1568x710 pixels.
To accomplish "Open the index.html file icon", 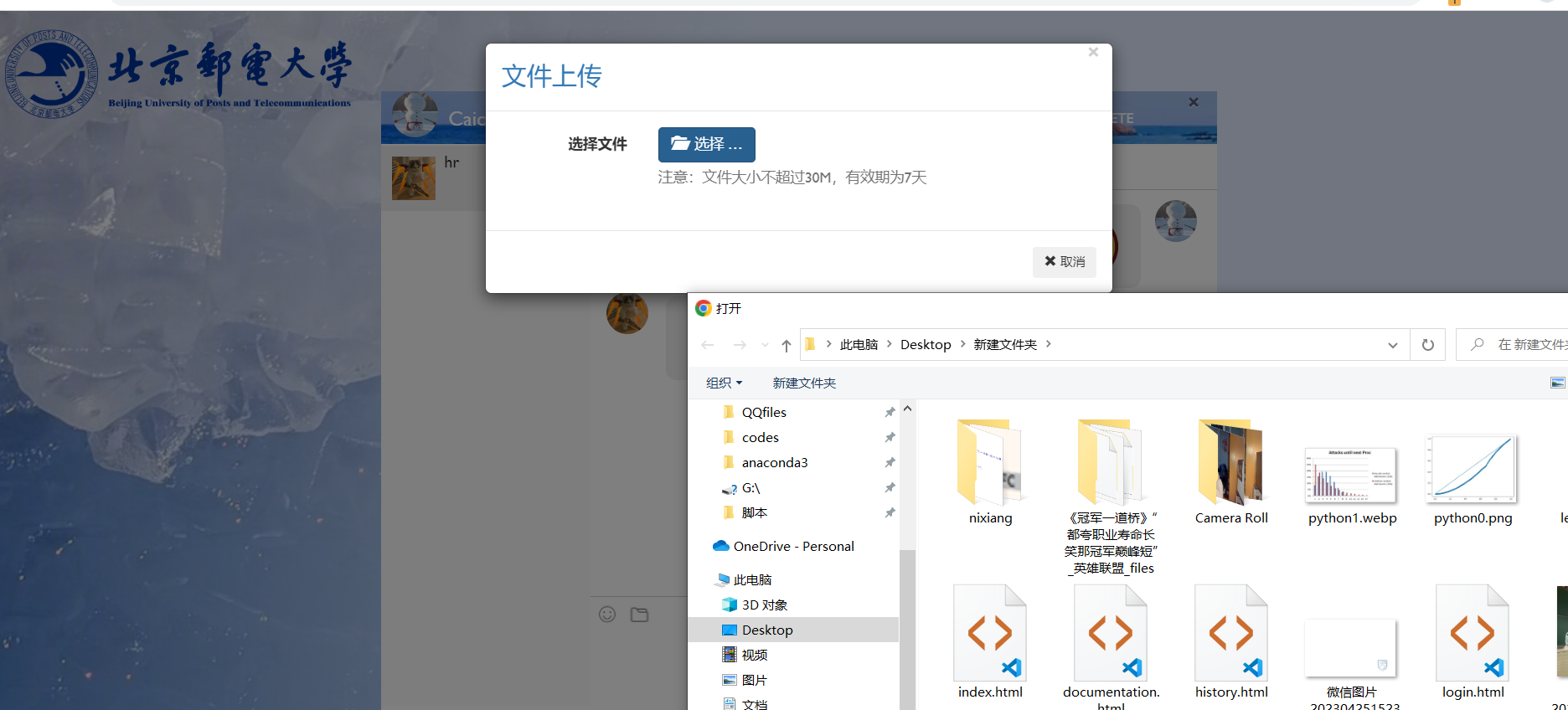I will pyautogui.click(x=990, y=633).
